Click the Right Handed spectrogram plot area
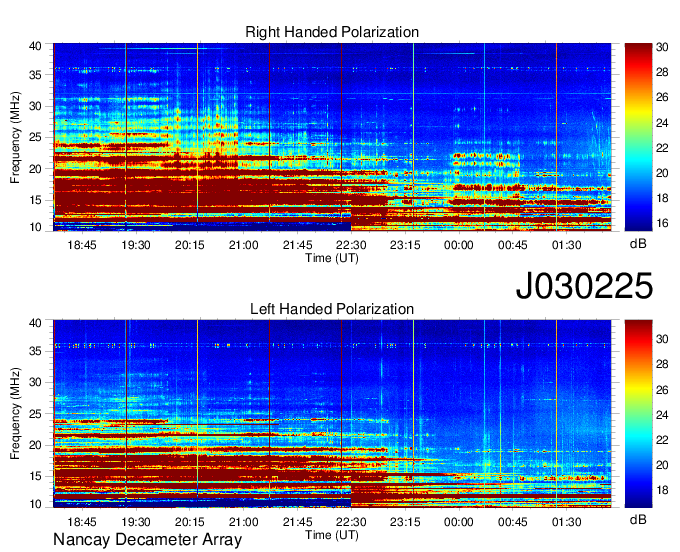The image size is (680, 552). (x=332, y=137)
